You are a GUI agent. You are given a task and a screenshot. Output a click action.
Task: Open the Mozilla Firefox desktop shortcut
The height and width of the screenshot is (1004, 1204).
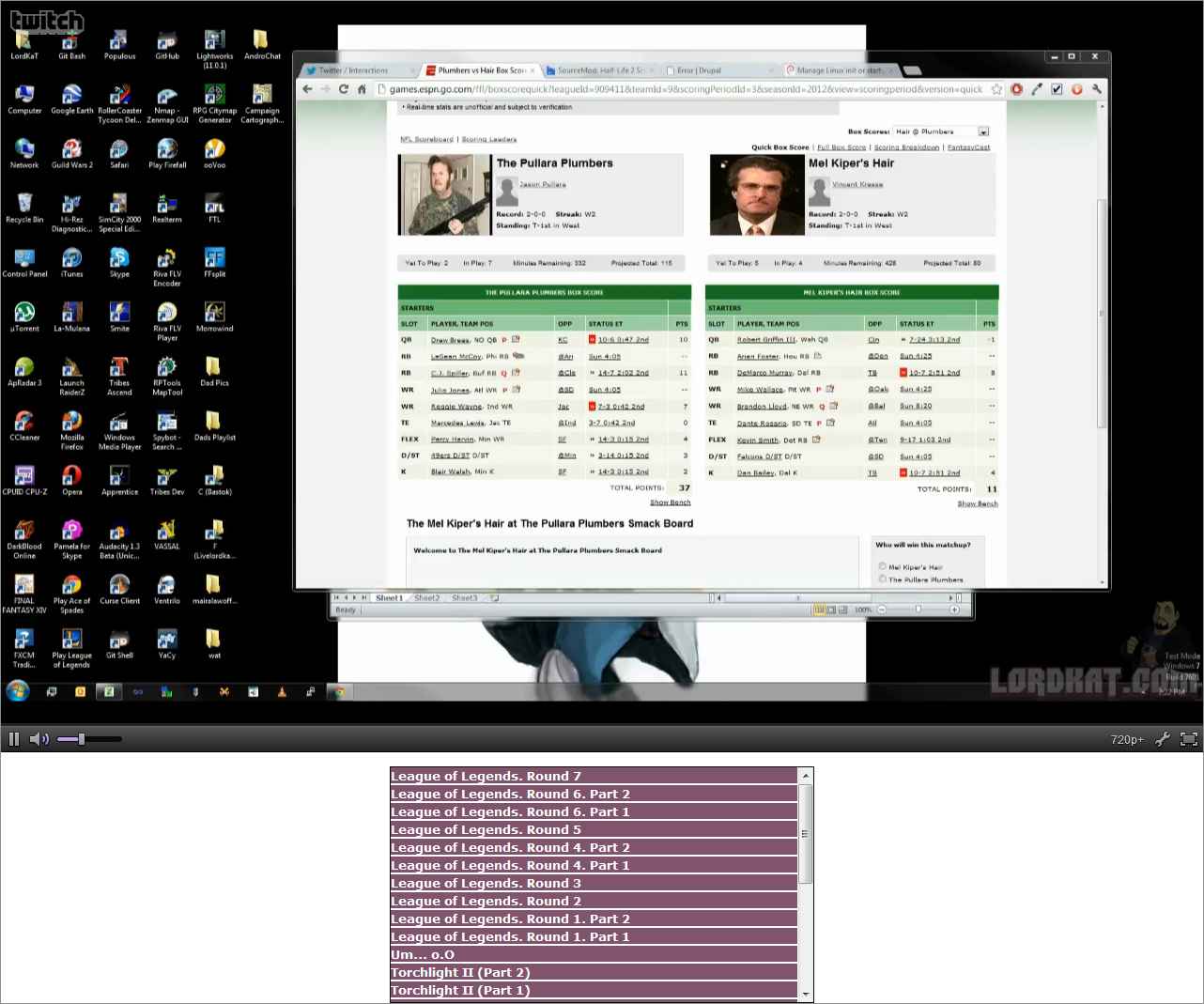pyautogui.click(x=72, y=431)
